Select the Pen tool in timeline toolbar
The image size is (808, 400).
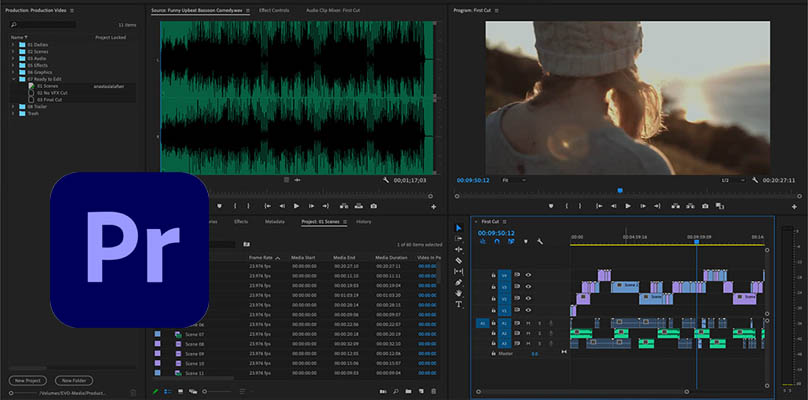point(459,282)
